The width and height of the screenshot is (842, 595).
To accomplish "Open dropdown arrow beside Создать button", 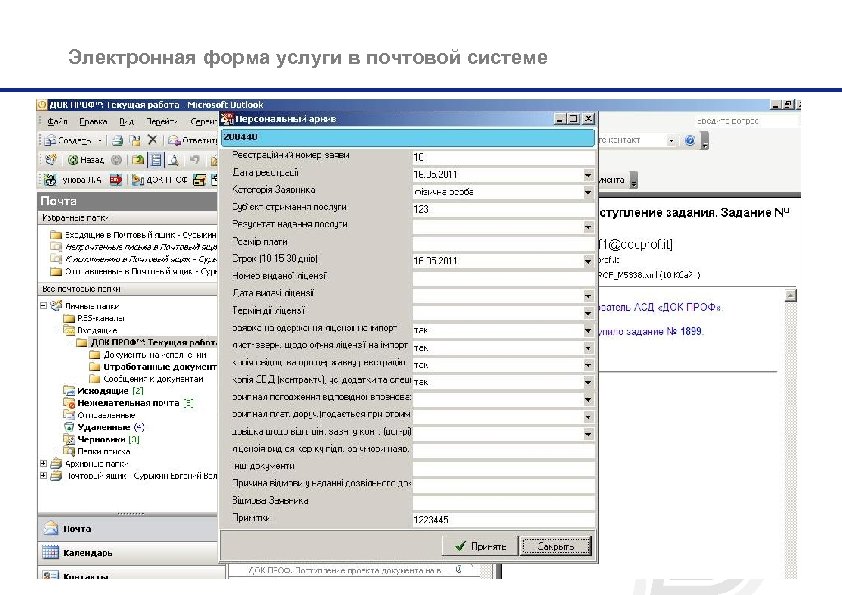I will tap(100, 141).
